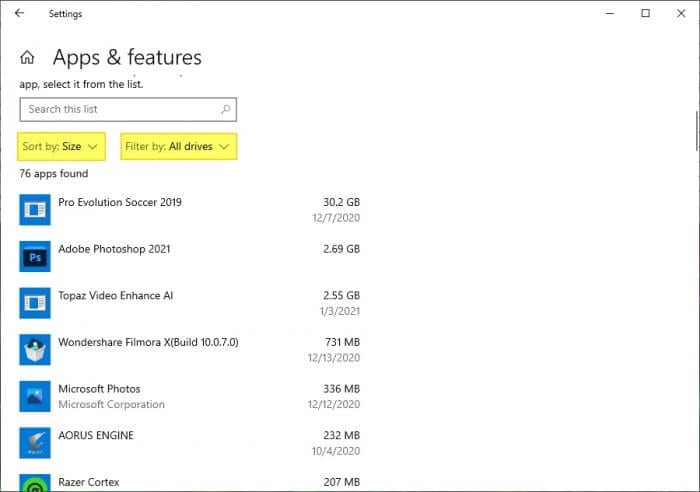
Task: Click the 76 apps found label
Action: pyautogui.click(x=54, y=174)
